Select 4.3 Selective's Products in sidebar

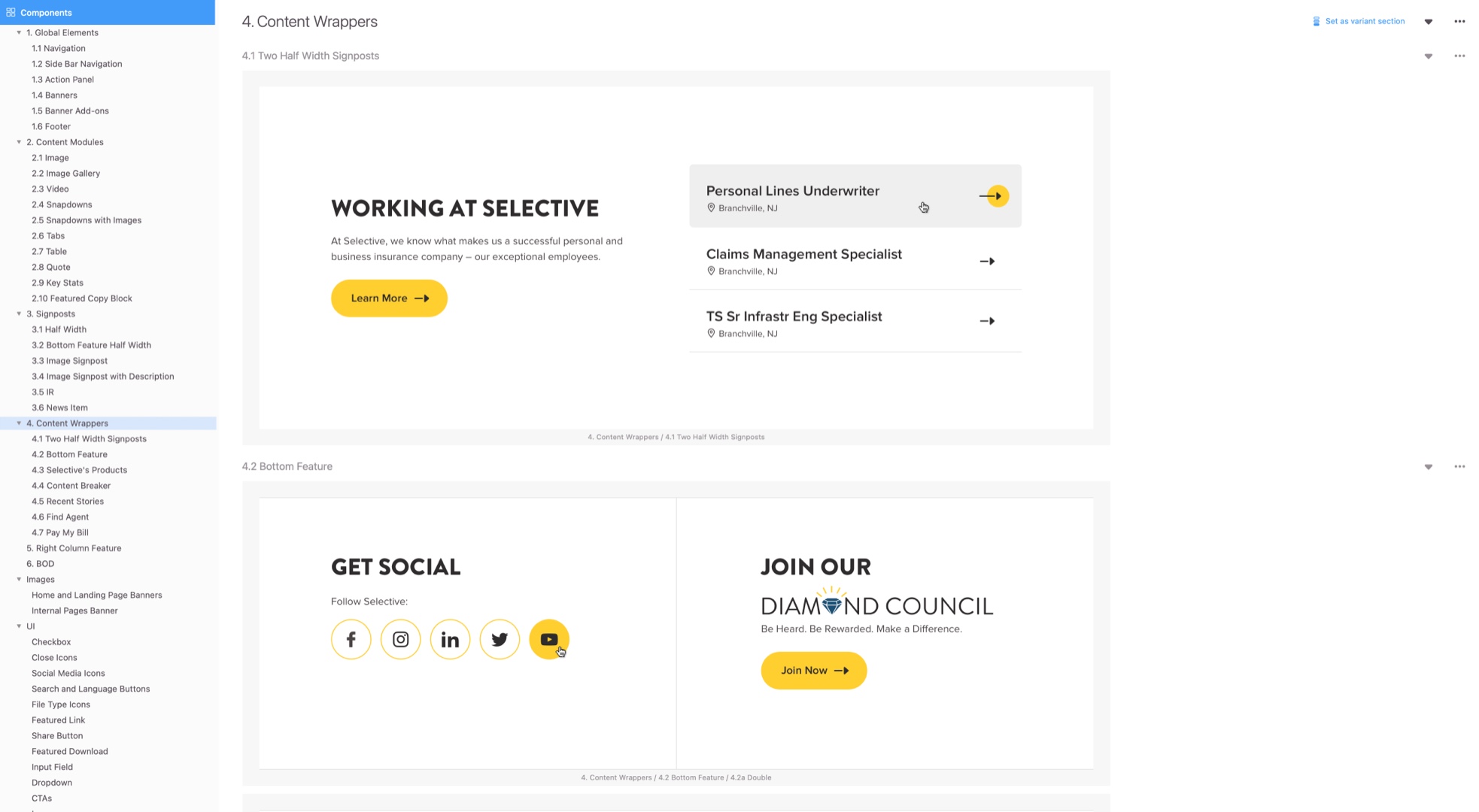79,470
